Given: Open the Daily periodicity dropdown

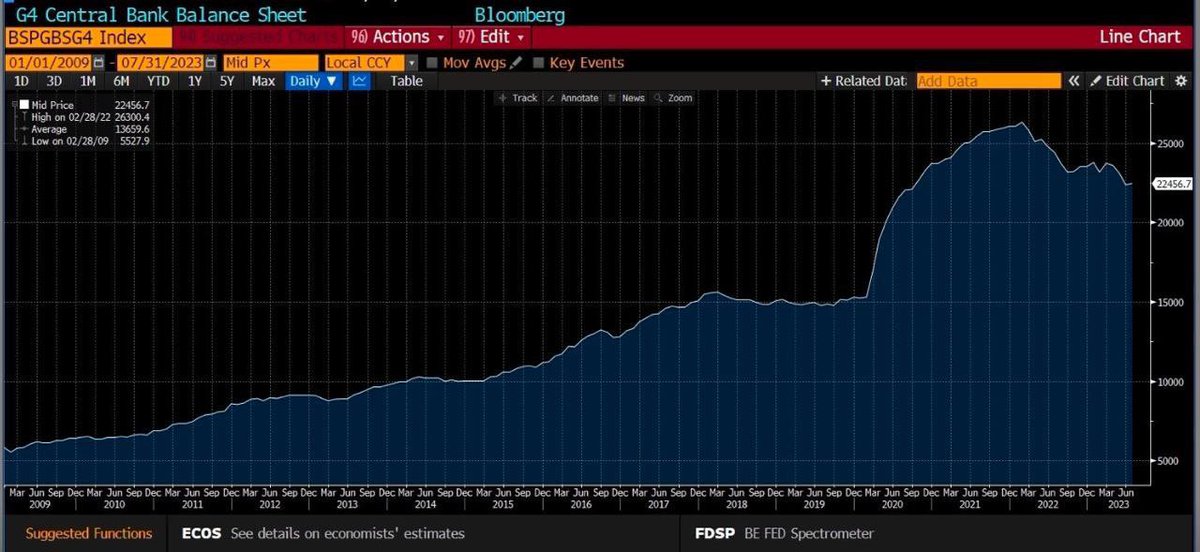Looking at the screenshot, I should point(313,81).
